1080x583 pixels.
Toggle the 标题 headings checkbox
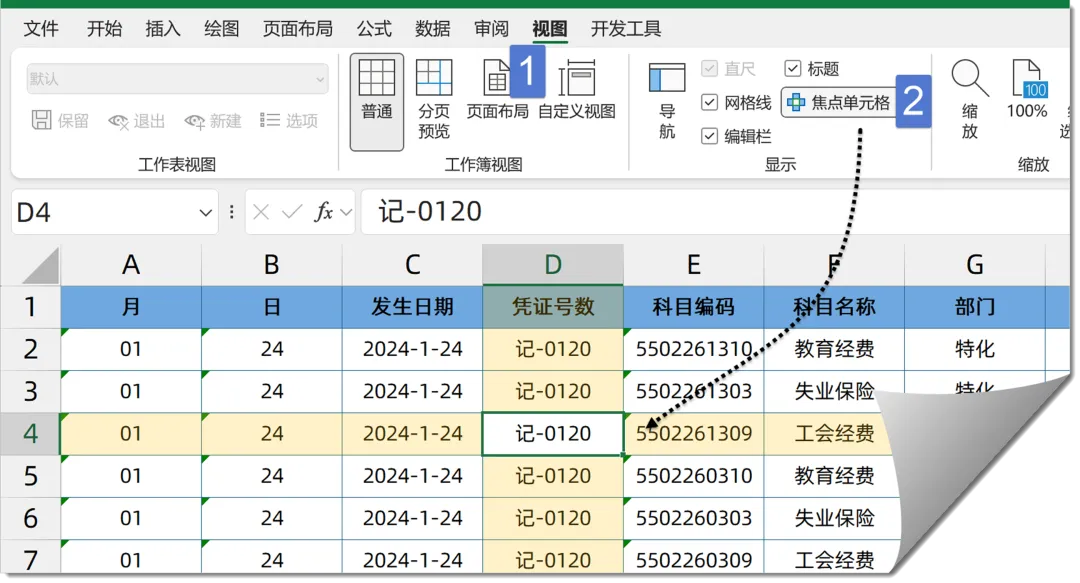(x=793, y=68)
